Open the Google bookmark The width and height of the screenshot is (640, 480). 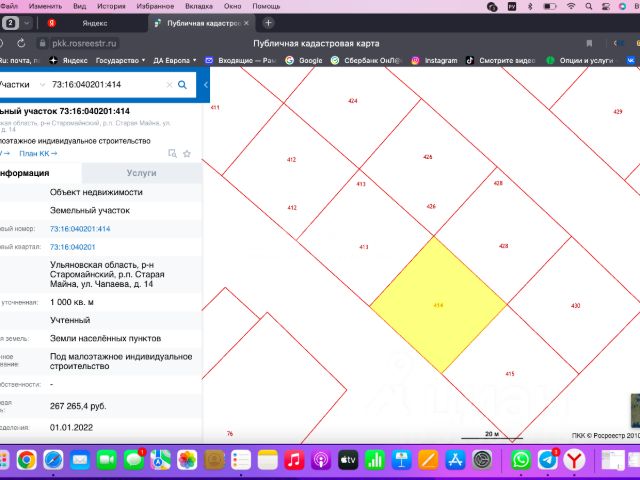(304, 60)
